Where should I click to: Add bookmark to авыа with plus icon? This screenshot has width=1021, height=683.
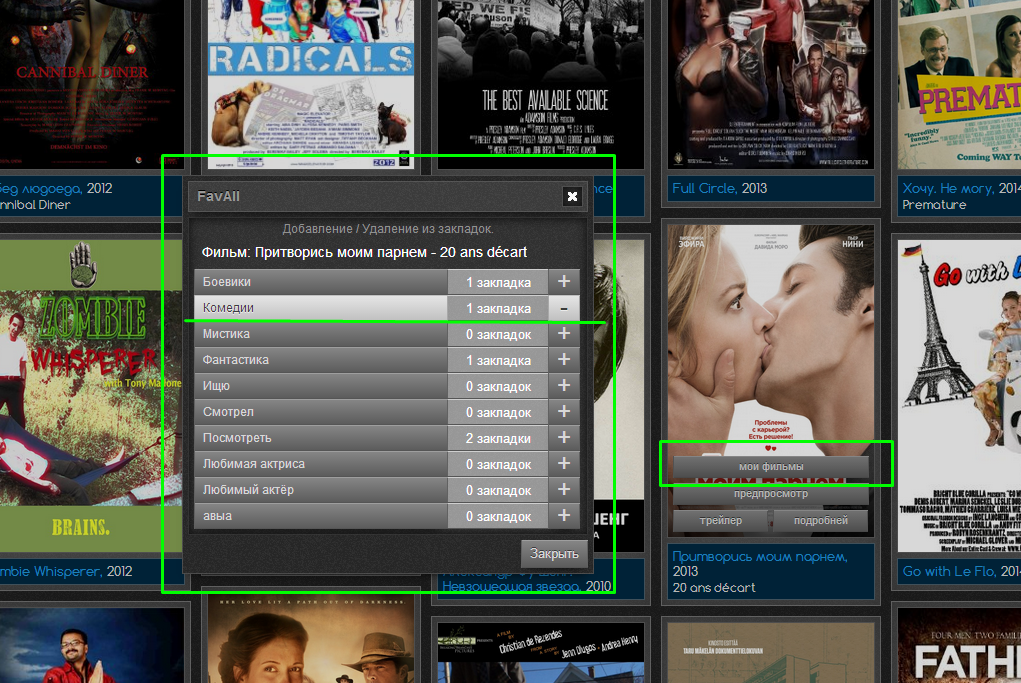tap(564, 516)
